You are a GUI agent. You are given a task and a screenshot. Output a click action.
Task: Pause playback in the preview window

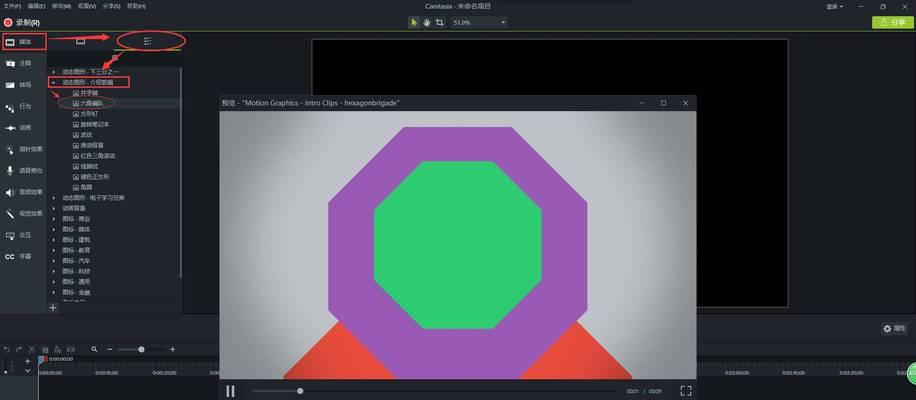coord(231,391)
